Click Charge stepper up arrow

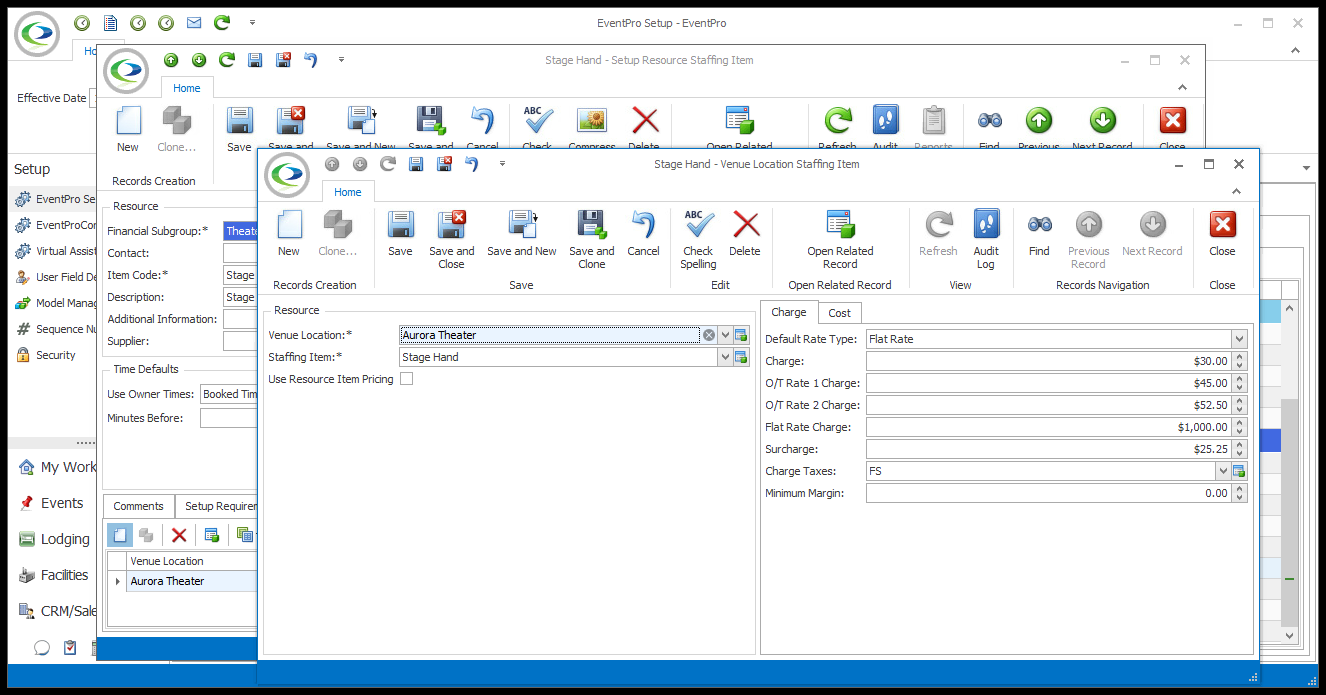(x=1240, y=357)
